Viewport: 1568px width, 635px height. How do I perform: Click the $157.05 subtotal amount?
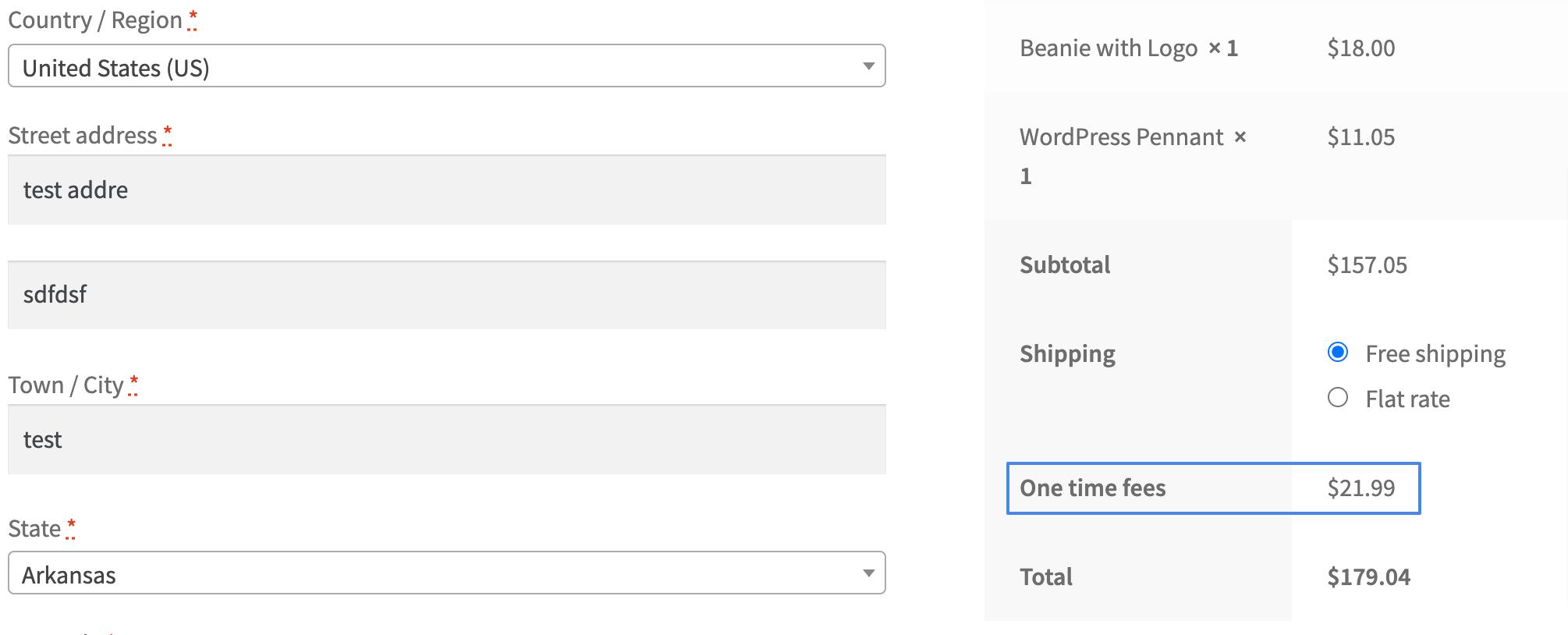1367,265
